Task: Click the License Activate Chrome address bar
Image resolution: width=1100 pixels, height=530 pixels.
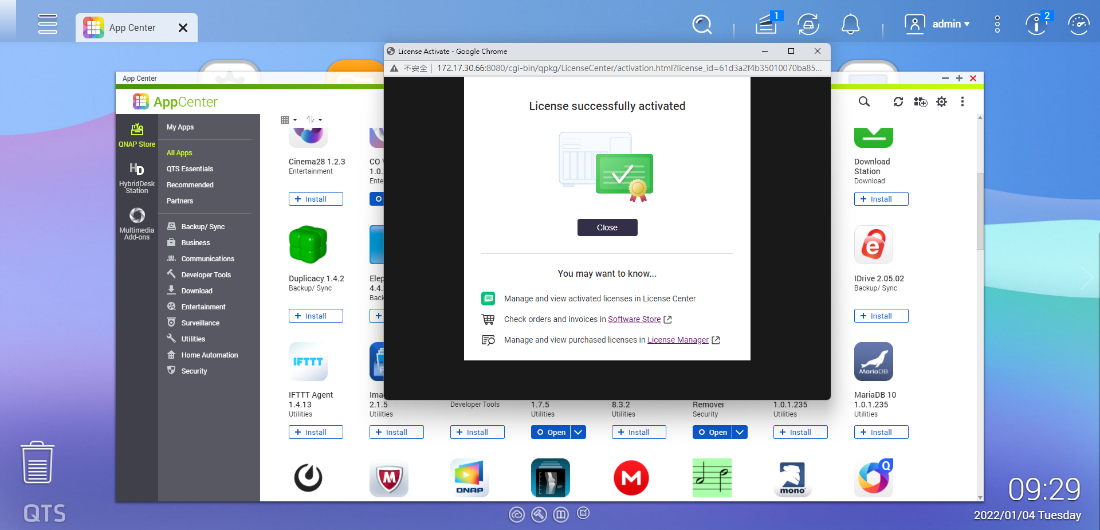Action: tap(628, 68)
